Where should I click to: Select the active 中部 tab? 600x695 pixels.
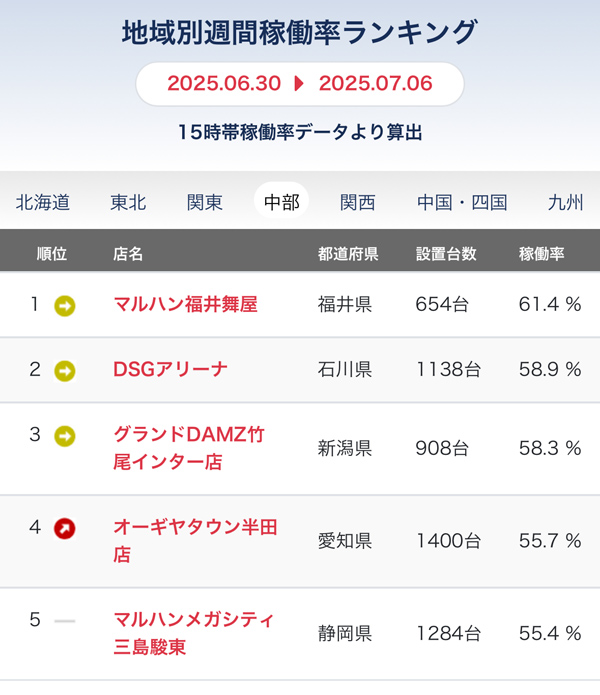(281, 201)
